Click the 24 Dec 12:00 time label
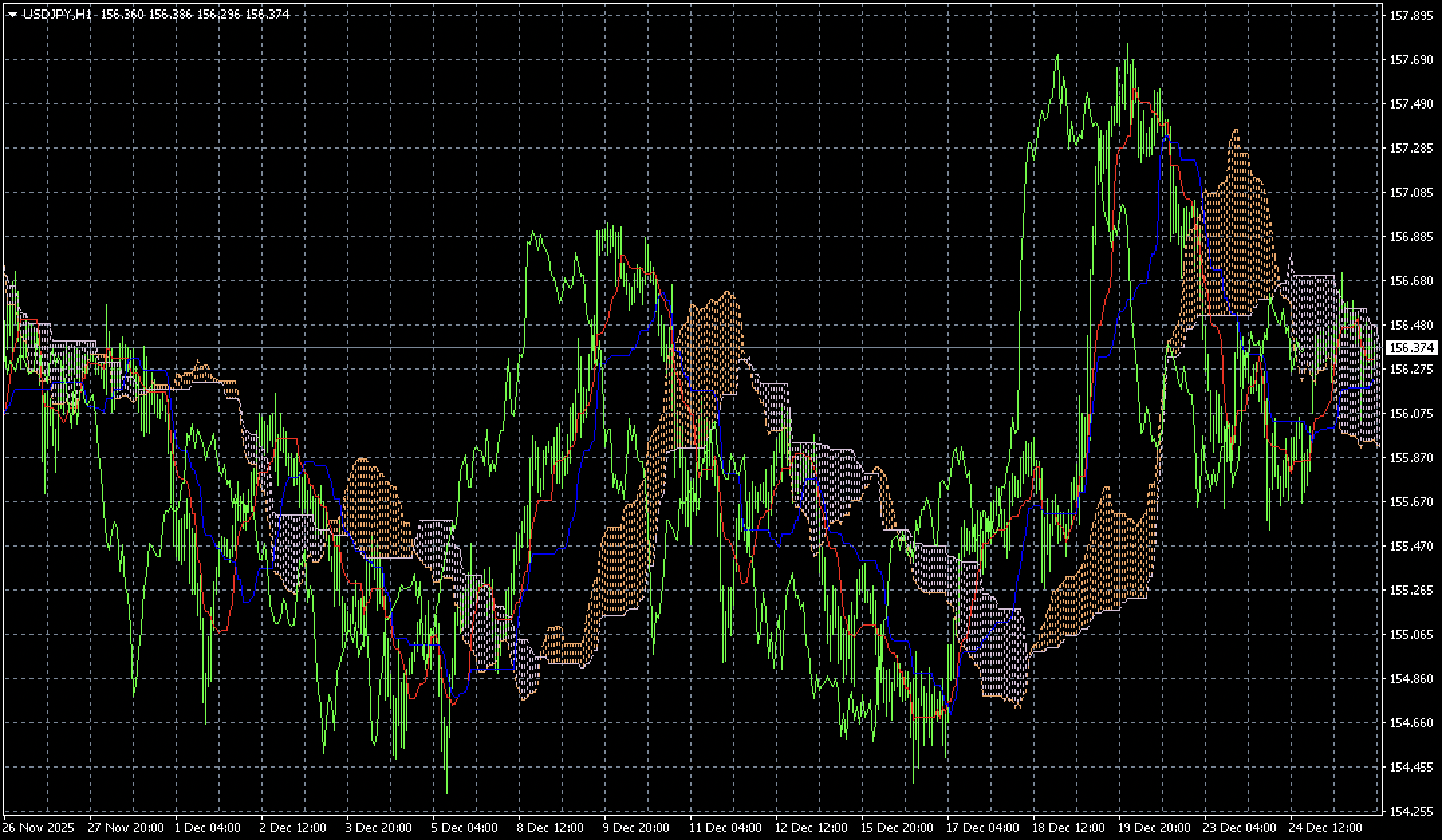Viewport: 1442px width, 840px height. pyautogui.click(x=1325, y=827)
